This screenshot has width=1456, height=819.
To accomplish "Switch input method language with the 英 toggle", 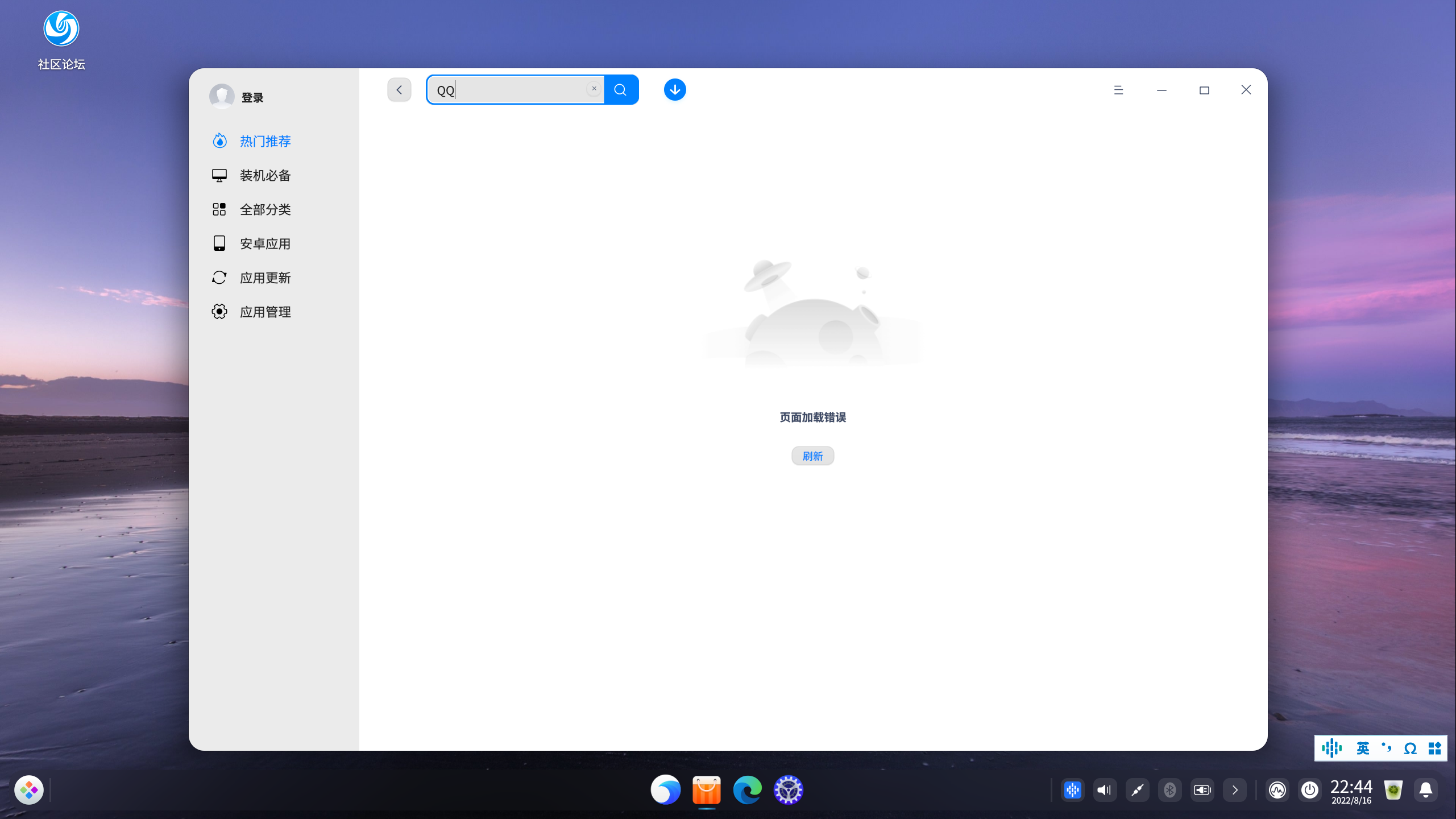I will point(1364,748).
